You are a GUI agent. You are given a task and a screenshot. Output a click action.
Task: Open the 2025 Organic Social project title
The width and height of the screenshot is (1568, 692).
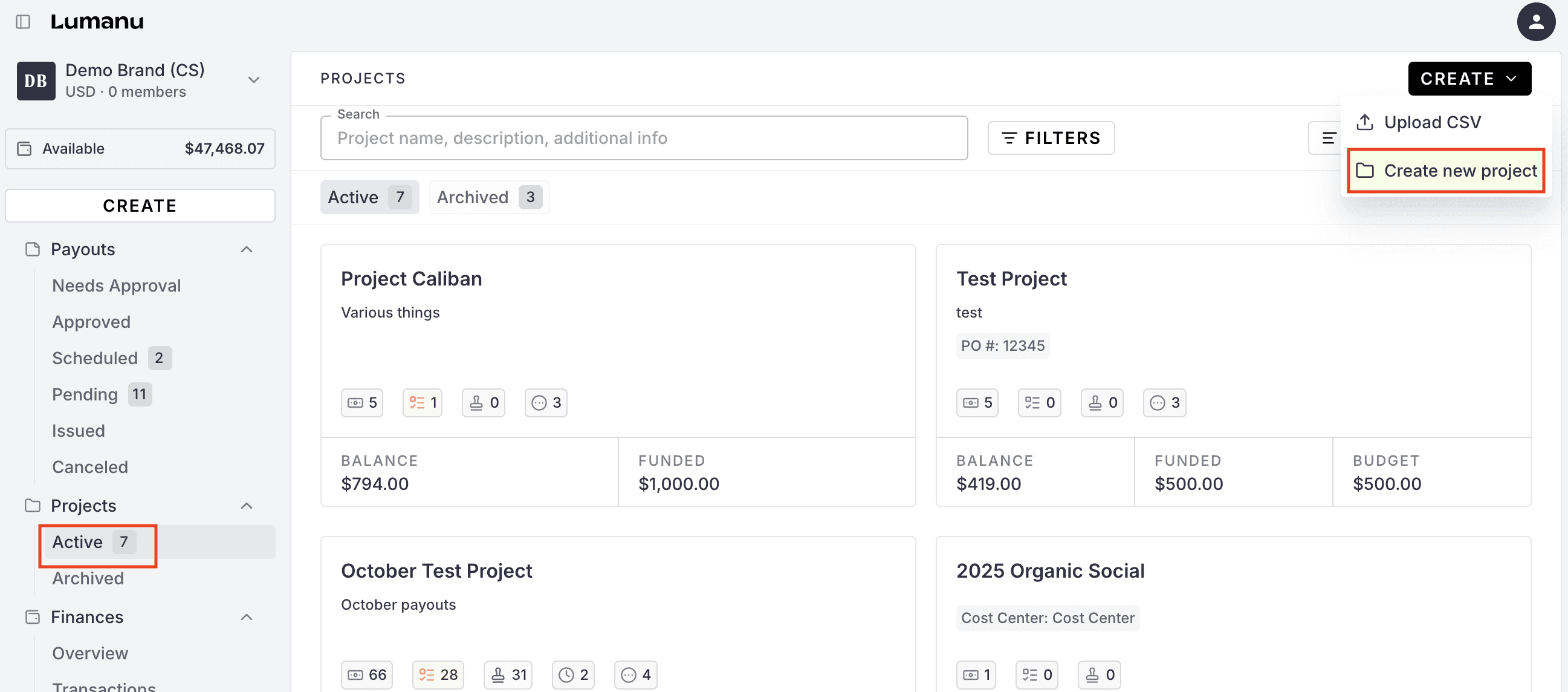point(1050,572)
